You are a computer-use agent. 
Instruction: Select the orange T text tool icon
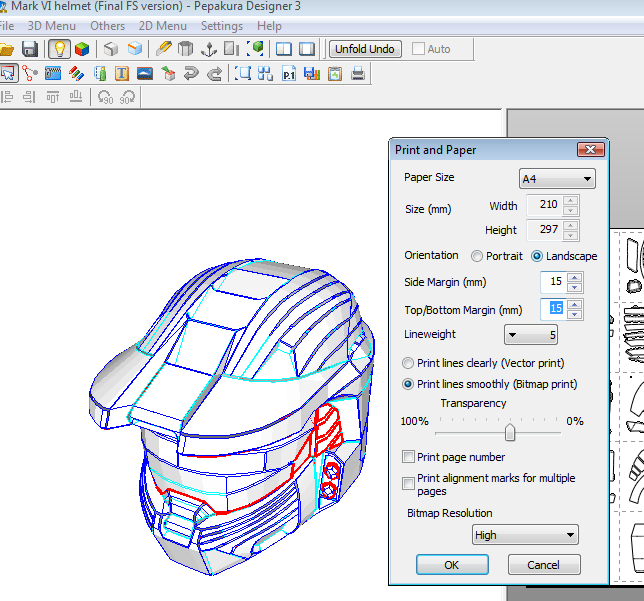click(122, 74)
